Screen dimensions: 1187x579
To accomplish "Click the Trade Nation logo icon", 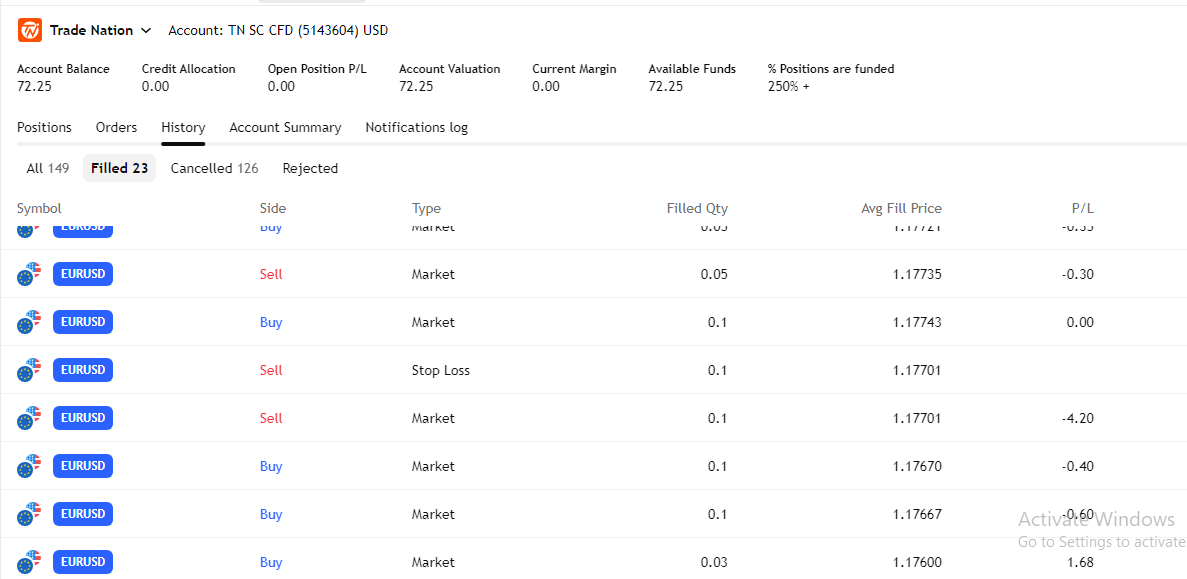I will pyautogui.click(x=30, y=30).
